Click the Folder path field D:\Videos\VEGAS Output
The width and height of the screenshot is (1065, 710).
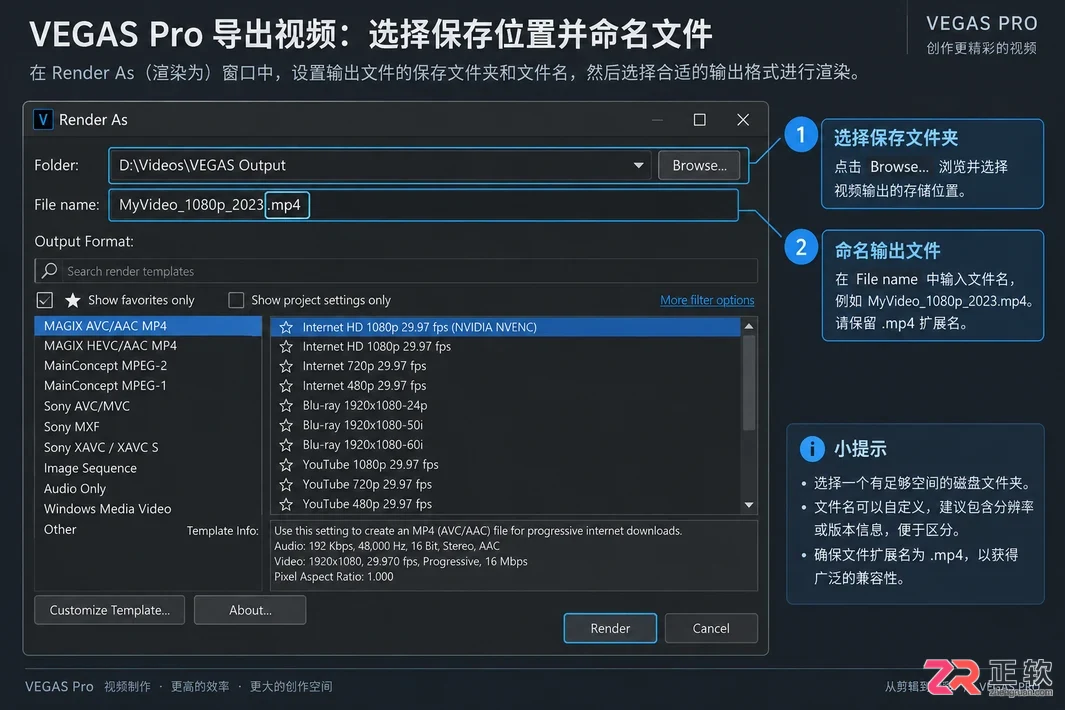(380, 165)
